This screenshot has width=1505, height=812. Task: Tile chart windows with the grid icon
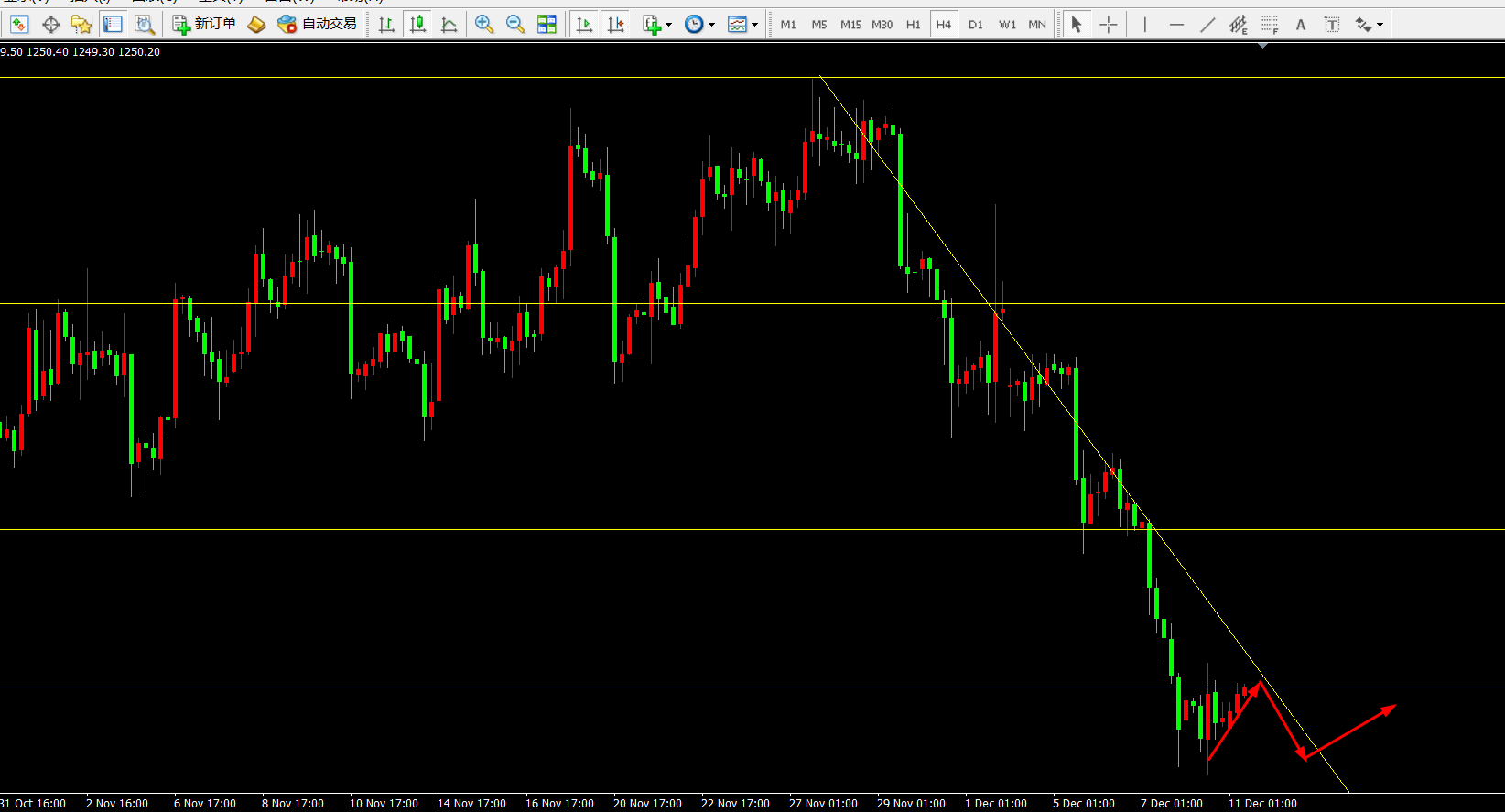point(547,25)
